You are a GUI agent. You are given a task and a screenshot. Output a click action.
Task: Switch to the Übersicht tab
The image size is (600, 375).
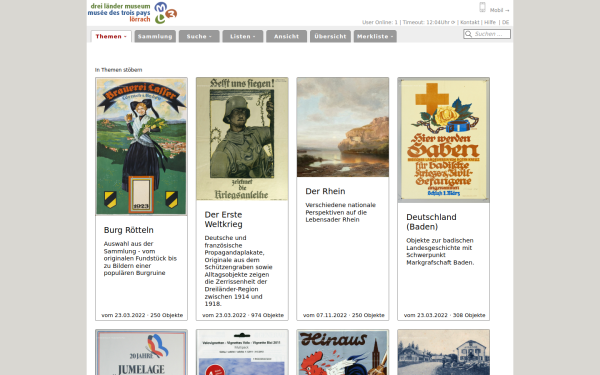pyautogui.click(x=330, y=36)
